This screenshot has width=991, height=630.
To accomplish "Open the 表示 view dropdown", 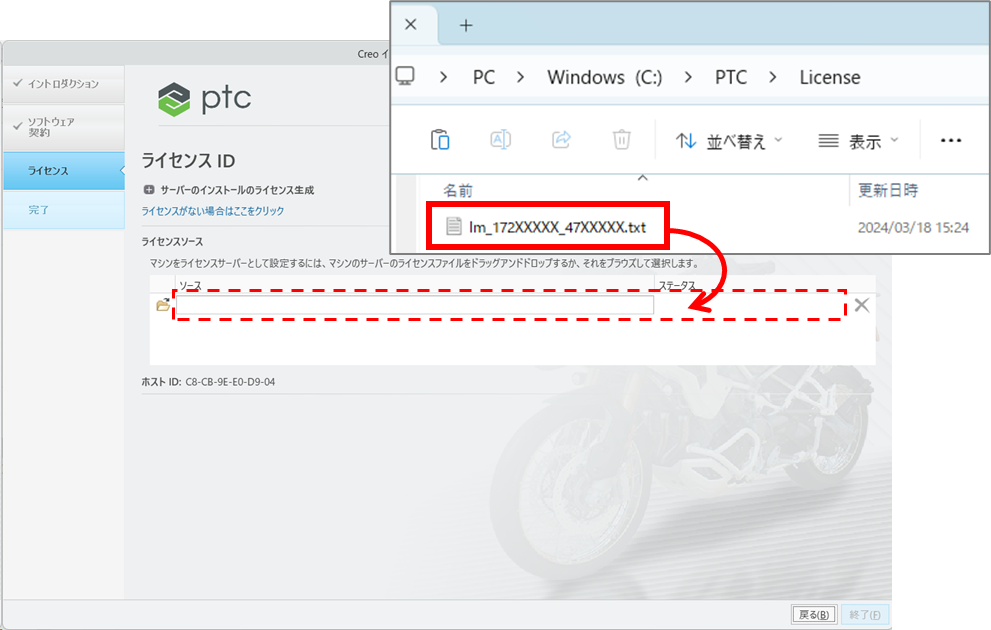I will (858, 141).
